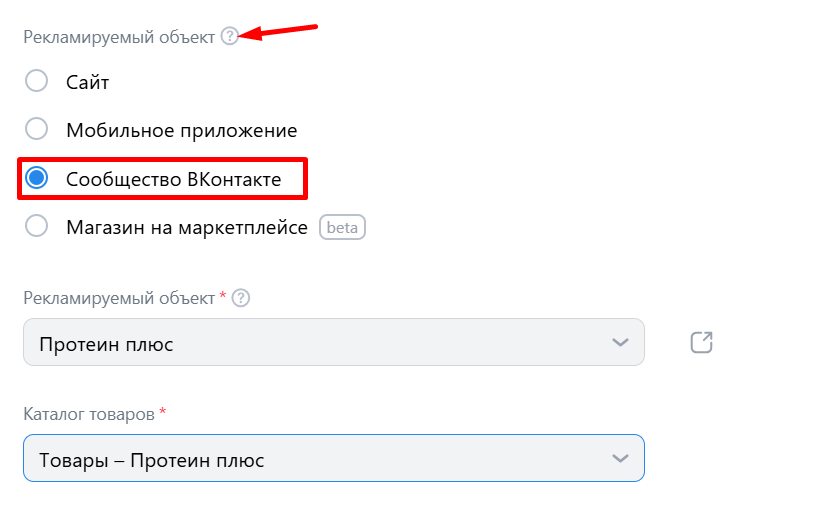The width and height of the screenshot is (837, 508).
Task: Click the Сообщество ВКонтакте label text
Action: coord(173,179)
